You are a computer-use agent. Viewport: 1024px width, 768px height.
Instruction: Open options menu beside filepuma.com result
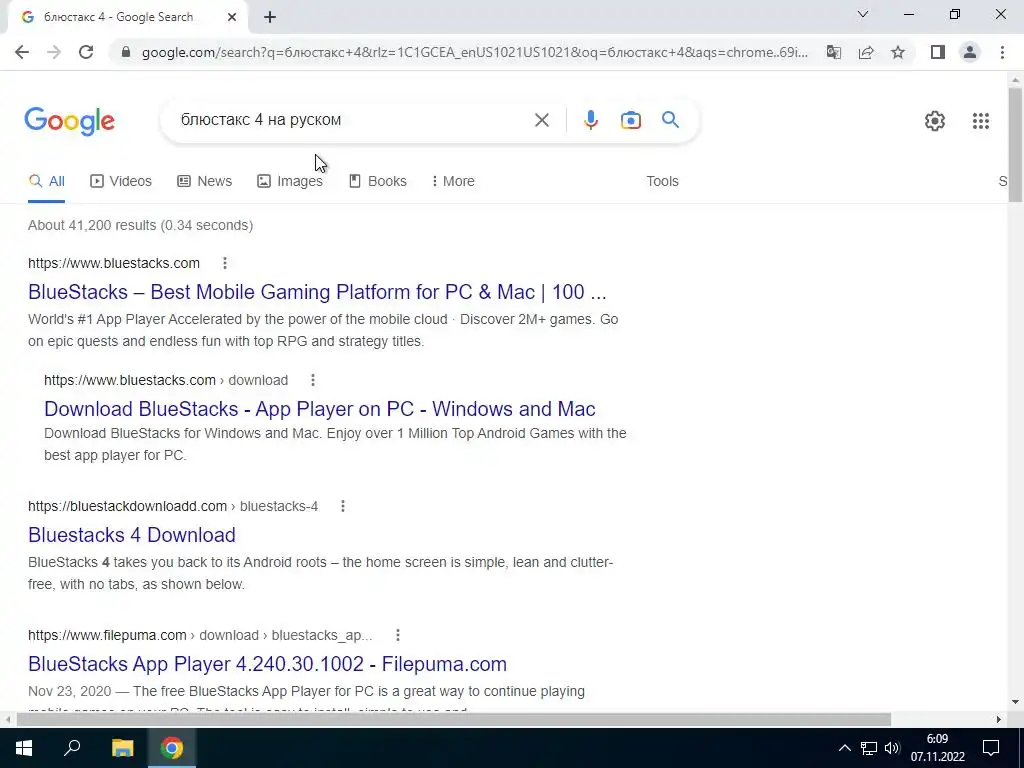point(398,635)
